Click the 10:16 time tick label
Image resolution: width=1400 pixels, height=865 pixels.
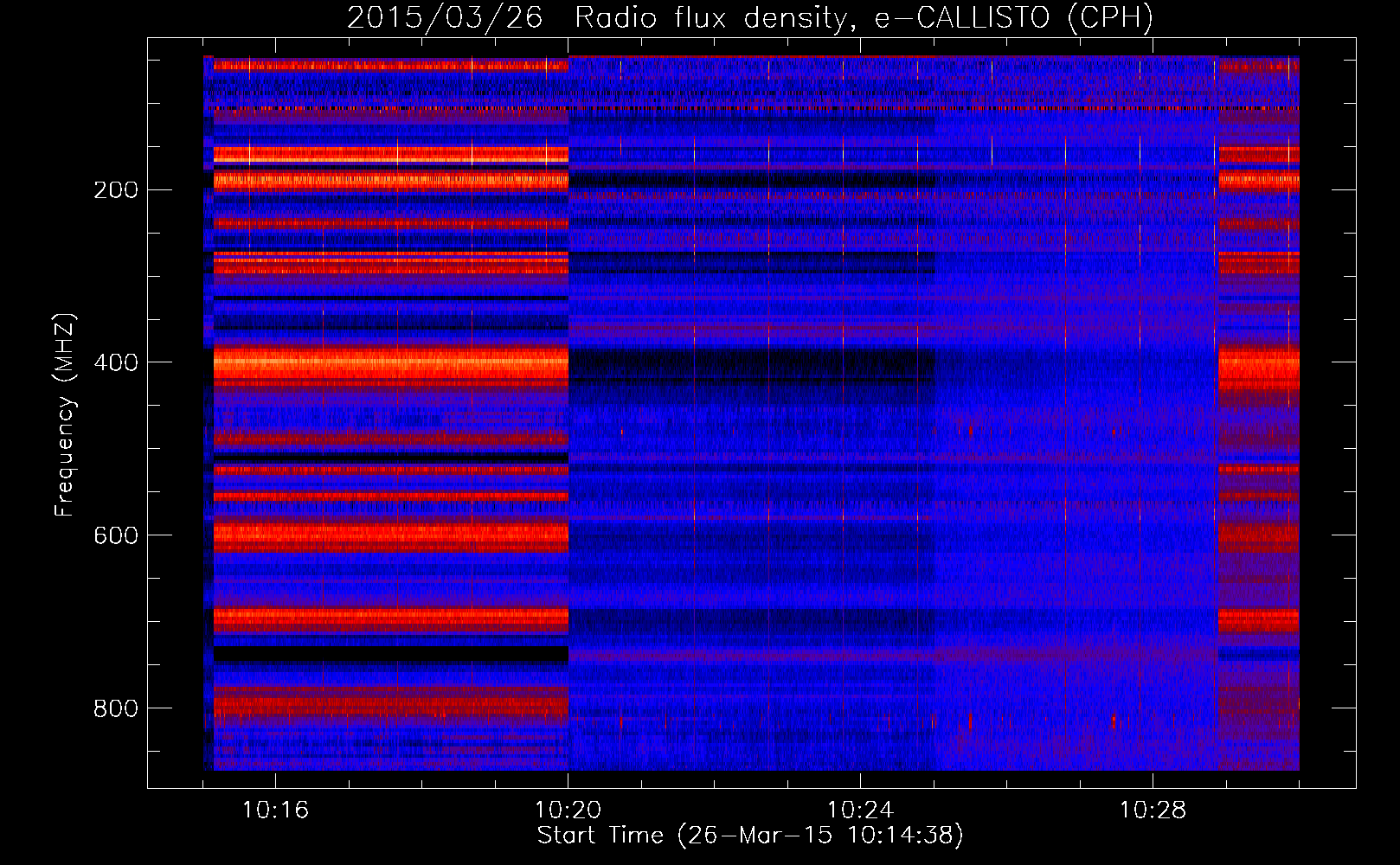[275, 810]
